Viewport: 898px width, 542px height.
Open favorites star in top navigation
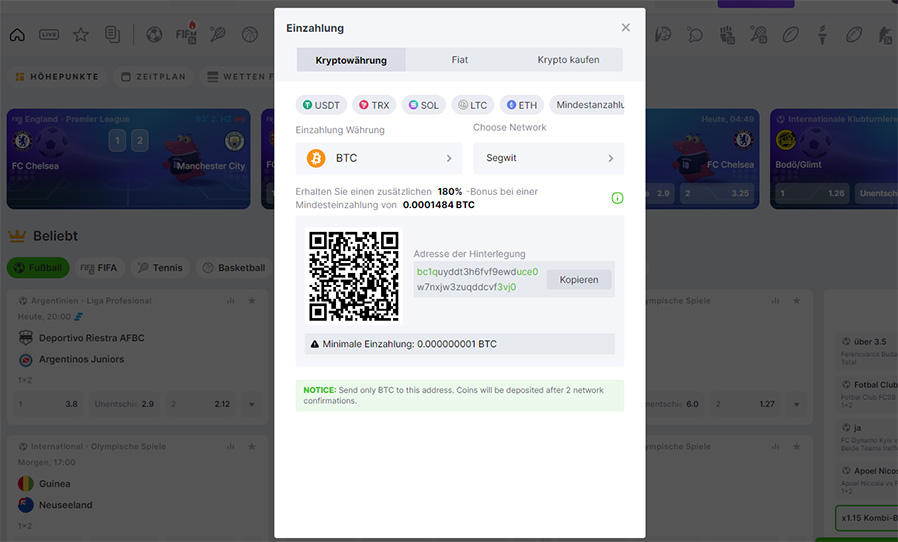click(81, 35)
